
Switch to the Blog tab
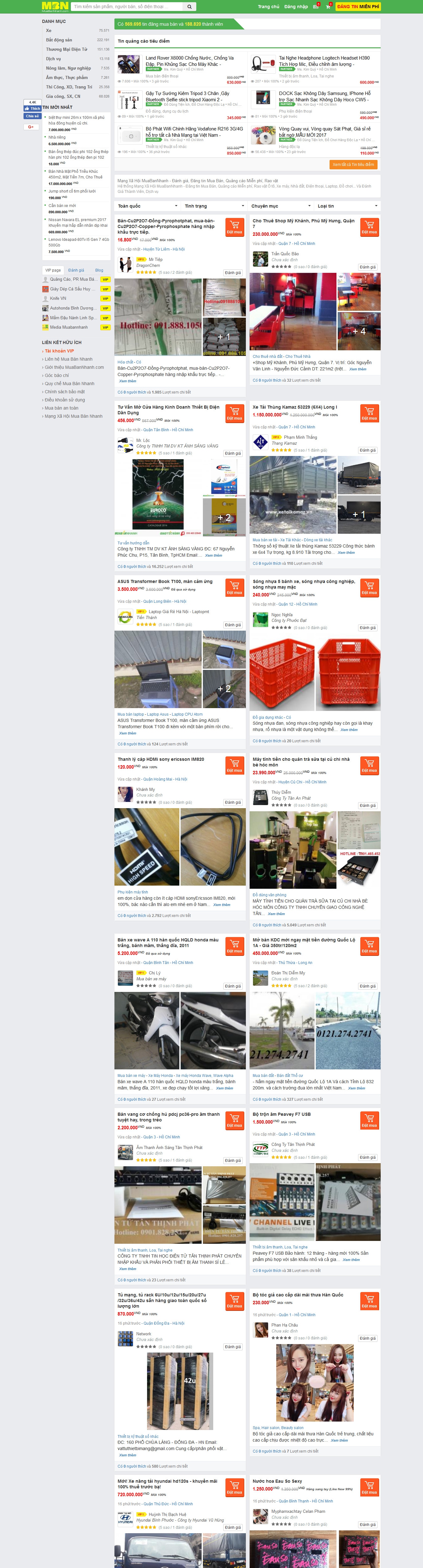(99, 270)
